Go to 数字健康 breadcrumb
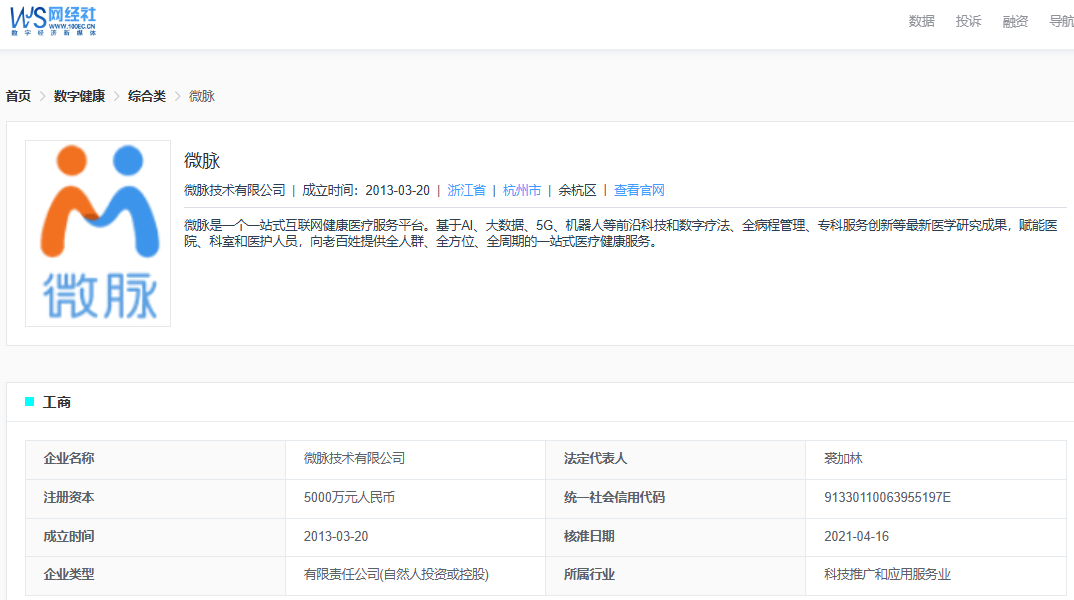Viewport: 1074px width, 600px height. 79,96
